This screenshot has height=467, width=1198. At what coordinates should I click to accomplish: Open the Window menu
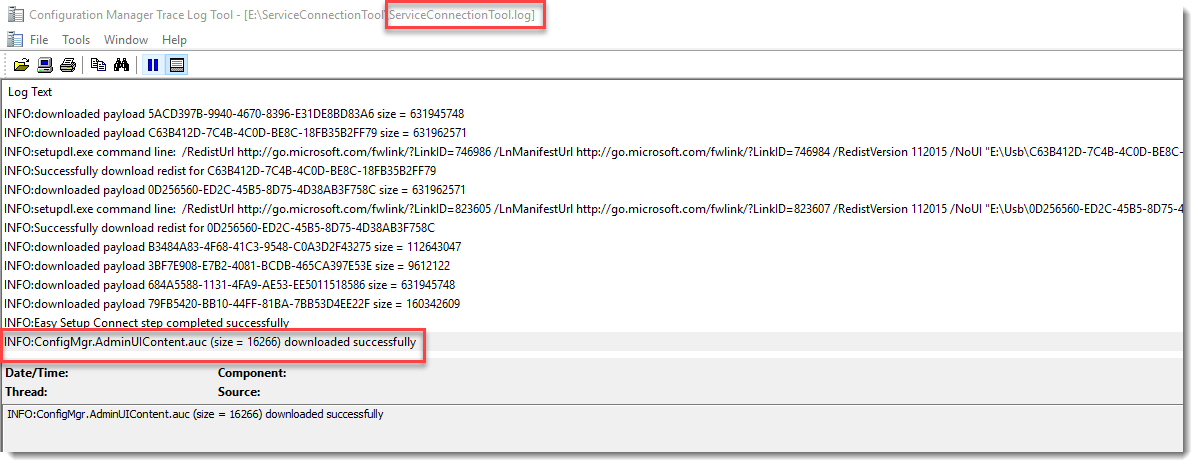(126, 40)
